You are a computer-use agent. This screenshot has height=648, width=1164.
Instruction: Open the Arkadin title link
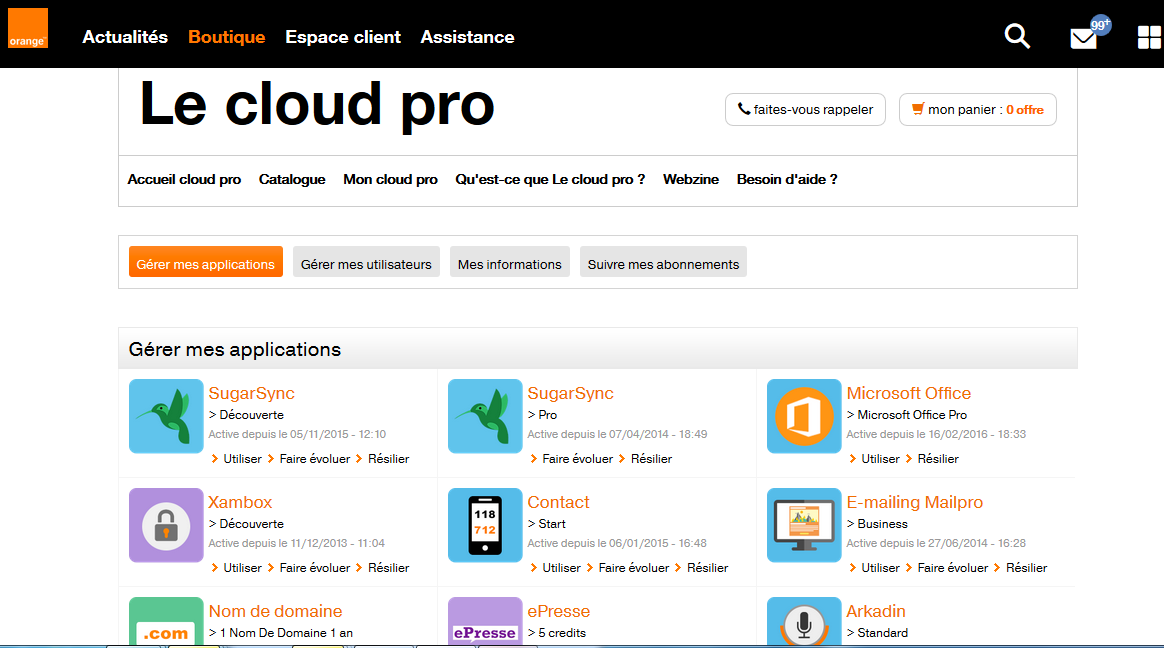(876, 612)
